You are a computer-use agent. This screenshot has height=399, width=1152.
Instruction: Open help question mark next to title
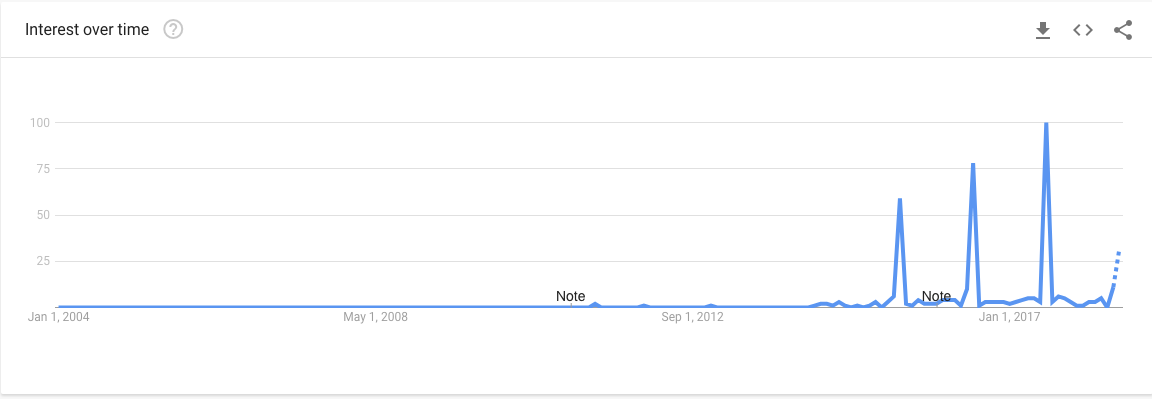(x=173, y=29)
